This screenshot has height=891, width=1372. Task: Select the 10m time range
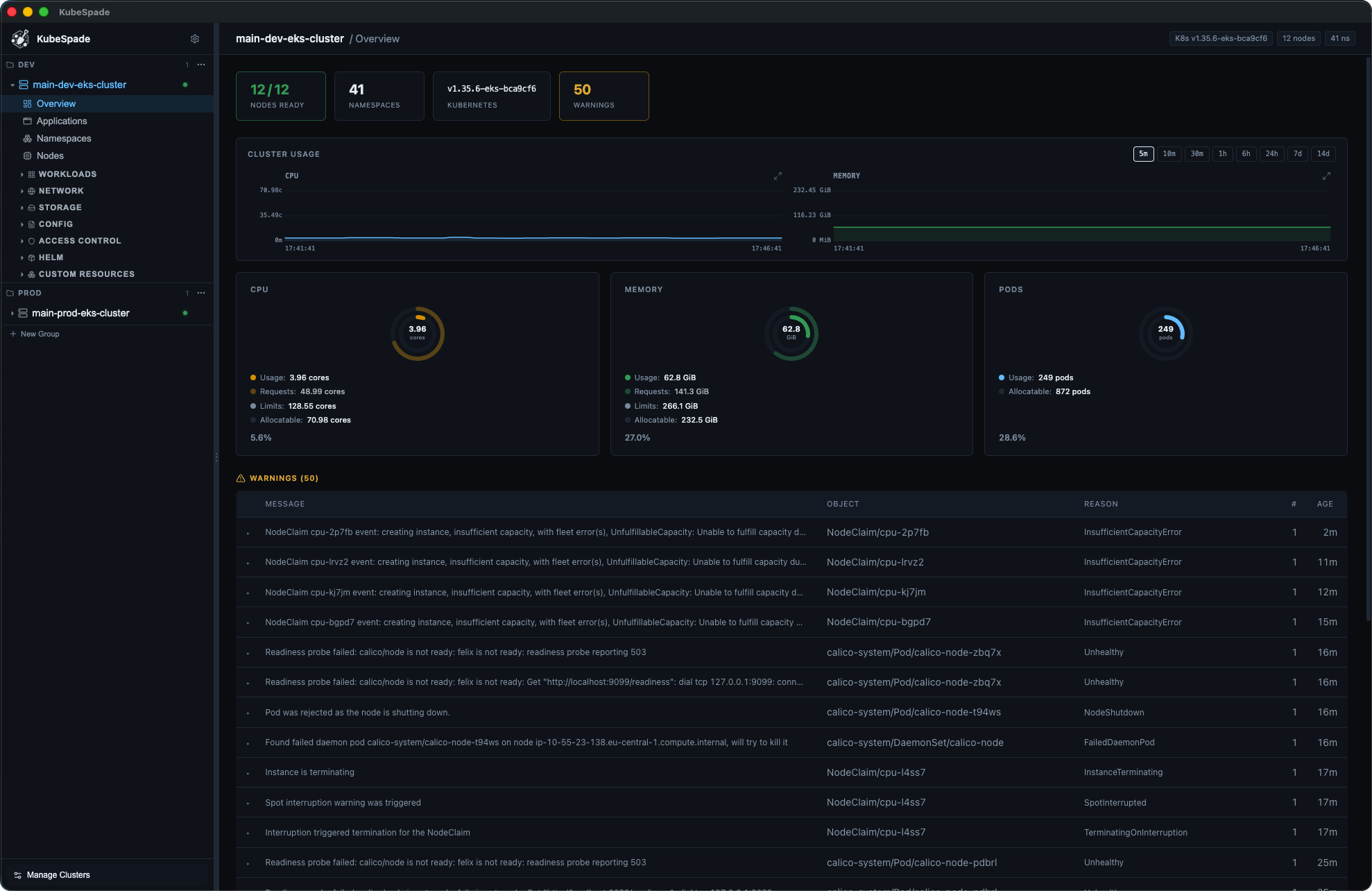pos(1169,154)
